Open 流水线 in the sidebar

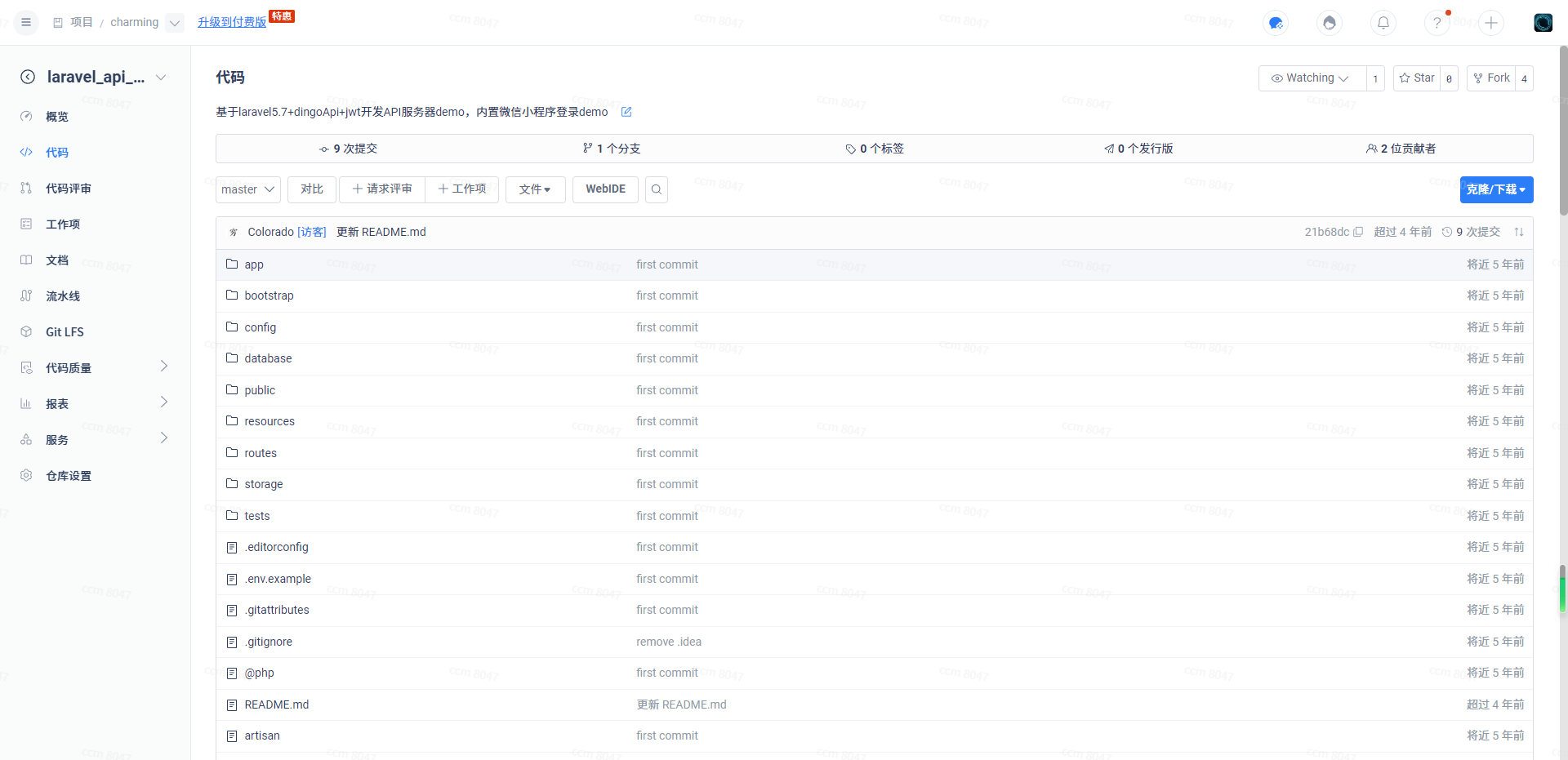tap(63, 296)
